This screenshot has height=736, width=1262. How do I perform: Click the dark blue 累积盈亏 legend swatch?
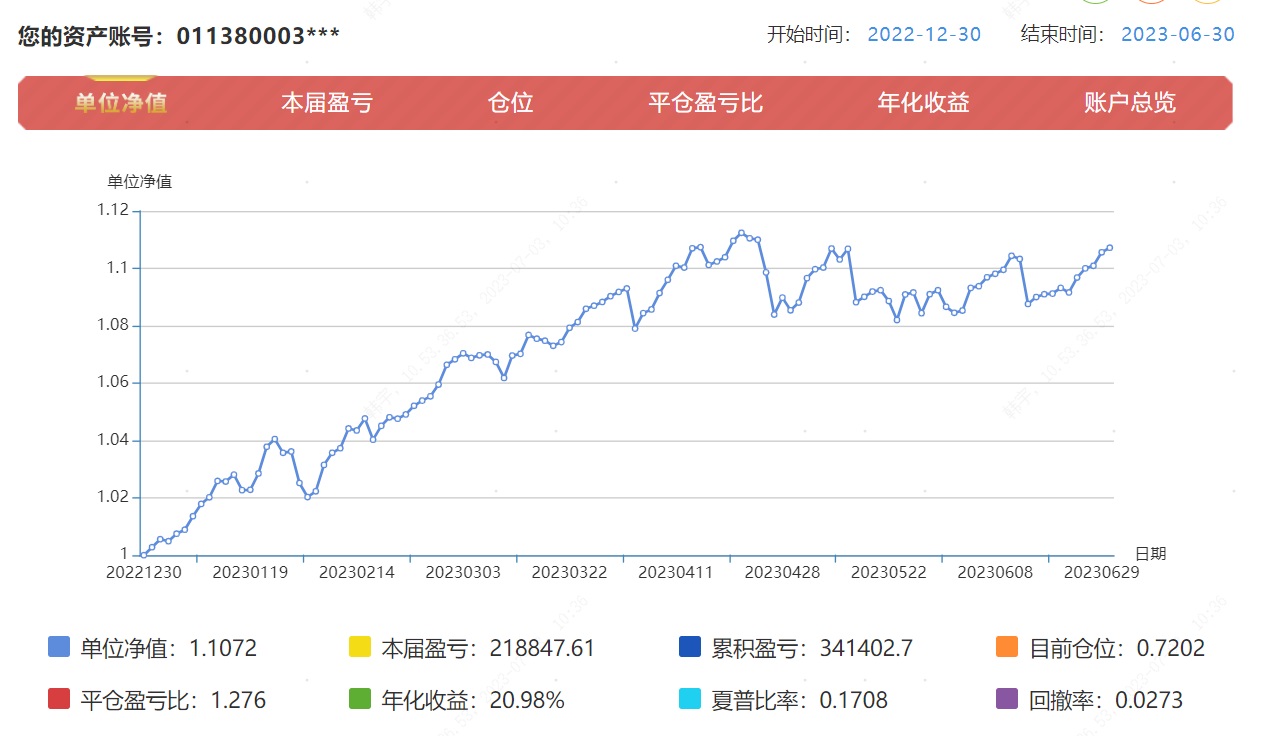tap(688, 647)
